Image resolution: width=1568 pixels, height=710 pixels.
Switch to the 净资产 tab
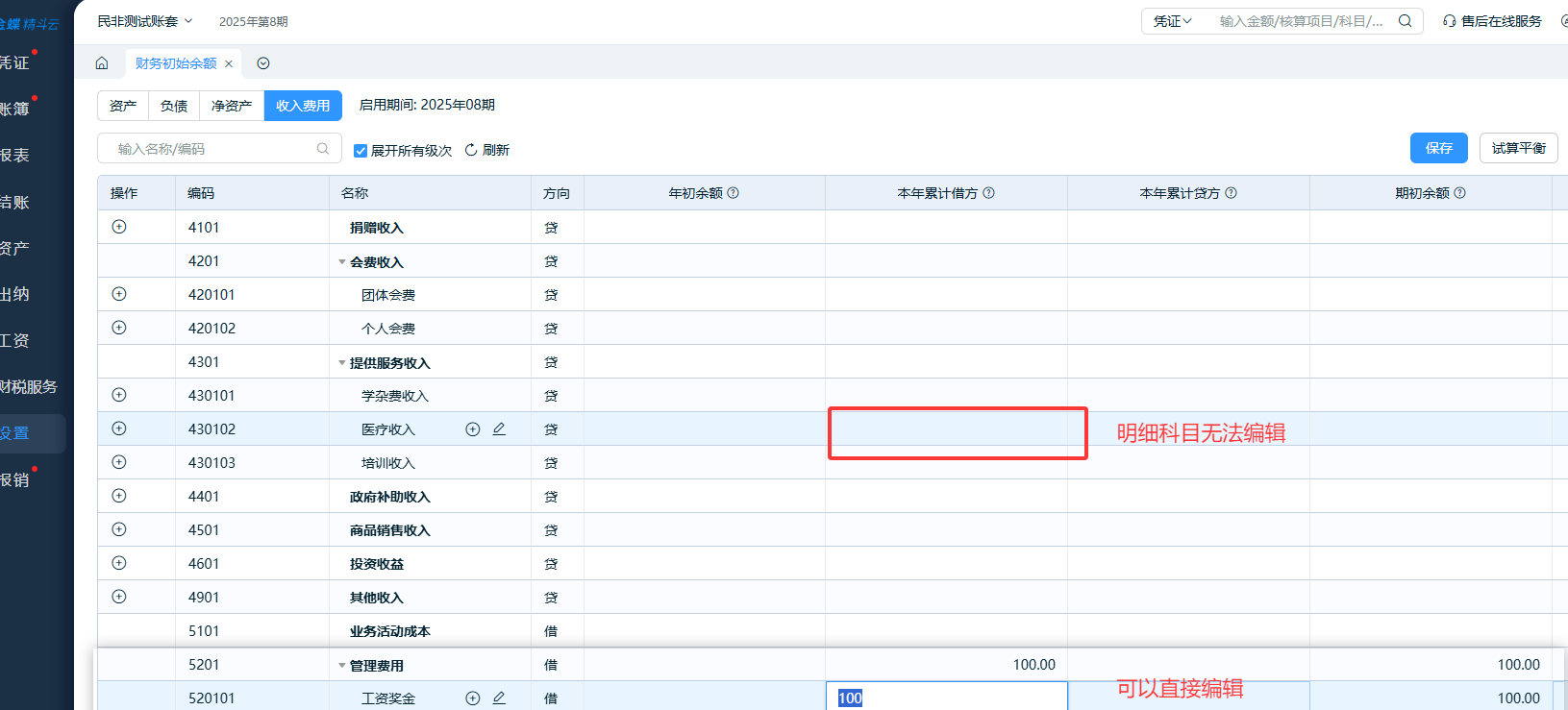(232, 106)
